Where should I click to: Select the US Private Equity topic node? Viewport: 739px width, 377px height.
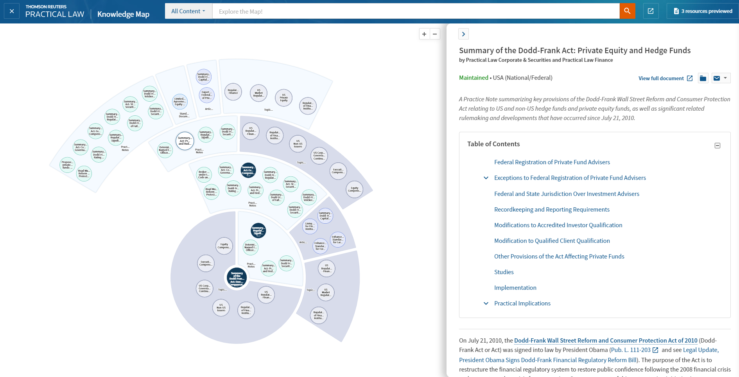coord(283,98)
